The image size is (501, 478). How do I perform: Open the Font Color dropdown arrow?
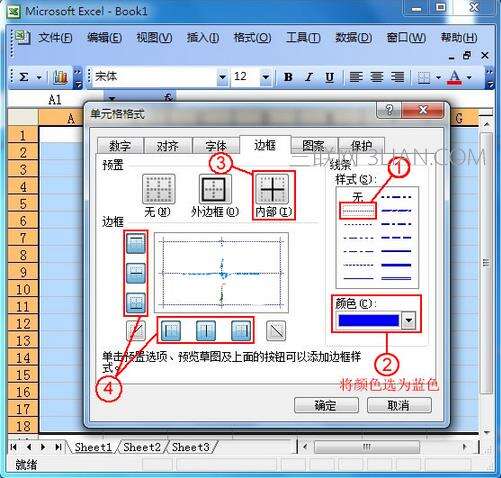(469, 78)
